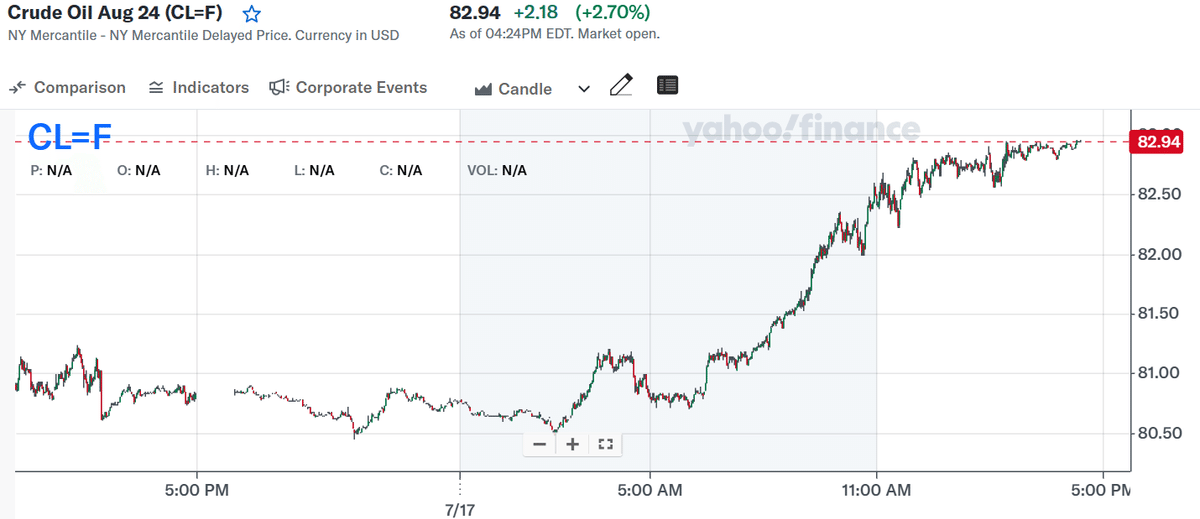Click the 82.50 price axis label
The width and height of the screenshot is (1200, 519).
[1160, 194]
